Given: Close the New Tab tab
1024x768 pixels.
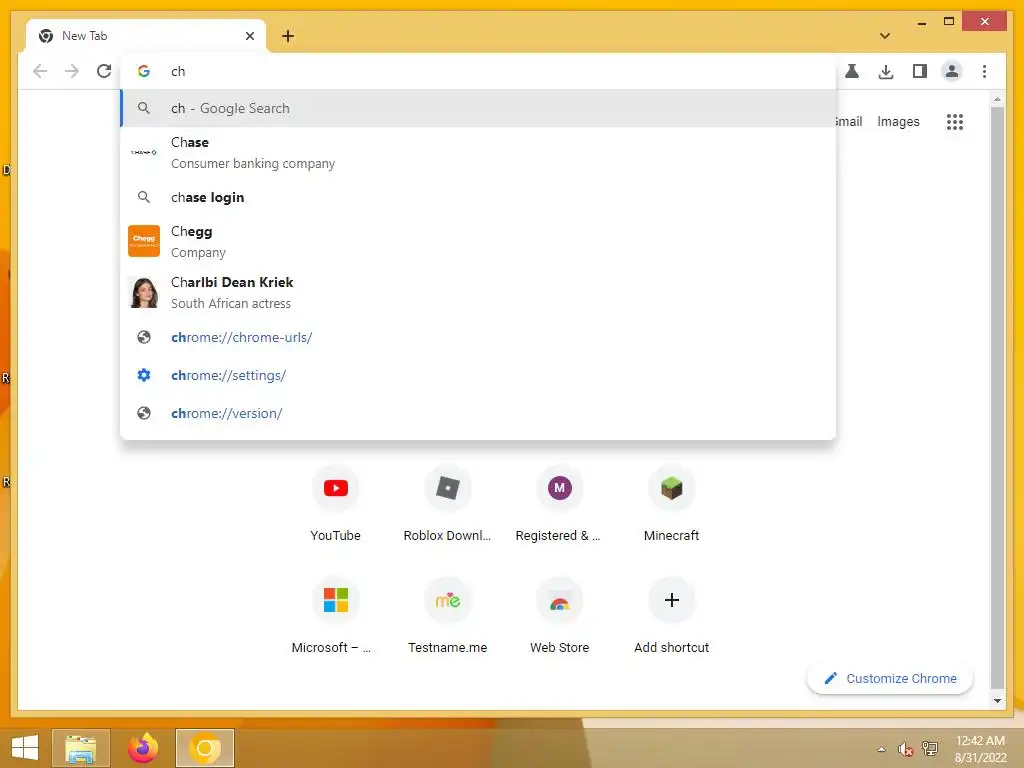Looking at the screenshot, I should (x=249, y=36).
